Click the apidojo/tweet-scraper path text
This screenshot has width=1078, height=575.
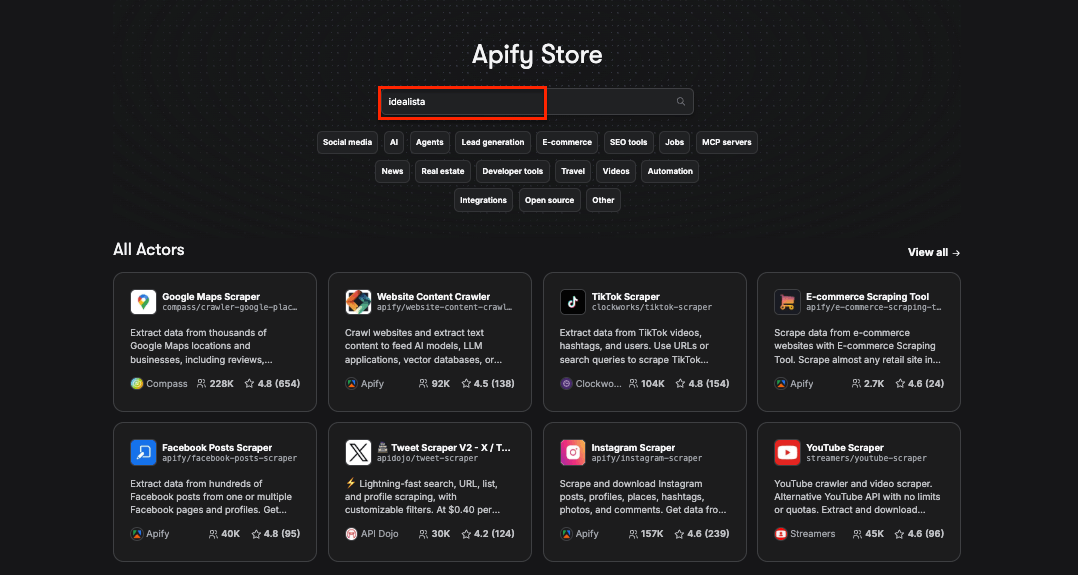click(427, 458)
